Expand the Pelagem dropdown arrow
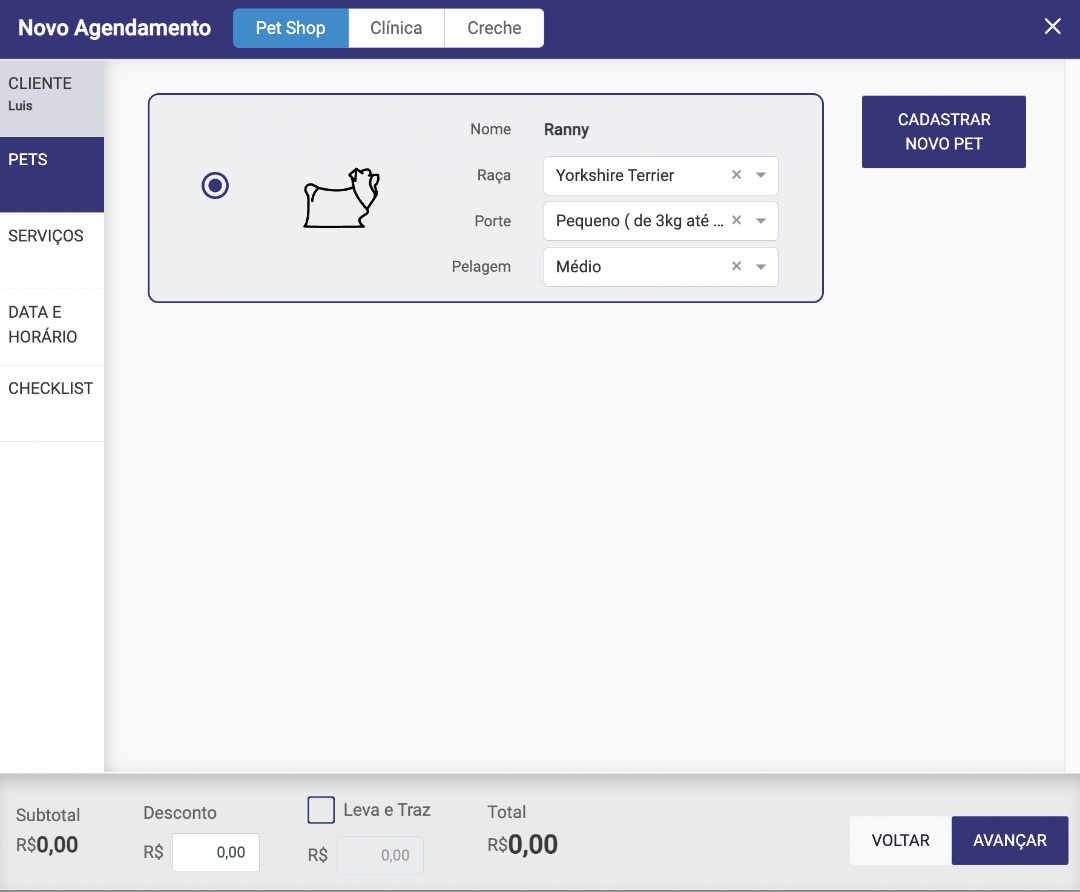 click(x=761, y=267)
